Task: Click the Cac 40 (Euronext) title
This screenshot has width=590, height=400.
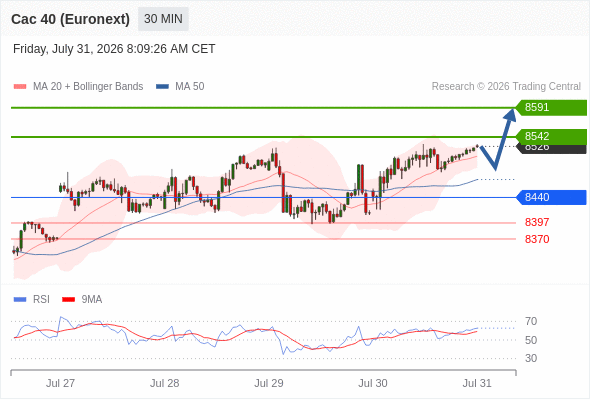Action: tap(70, 19)
